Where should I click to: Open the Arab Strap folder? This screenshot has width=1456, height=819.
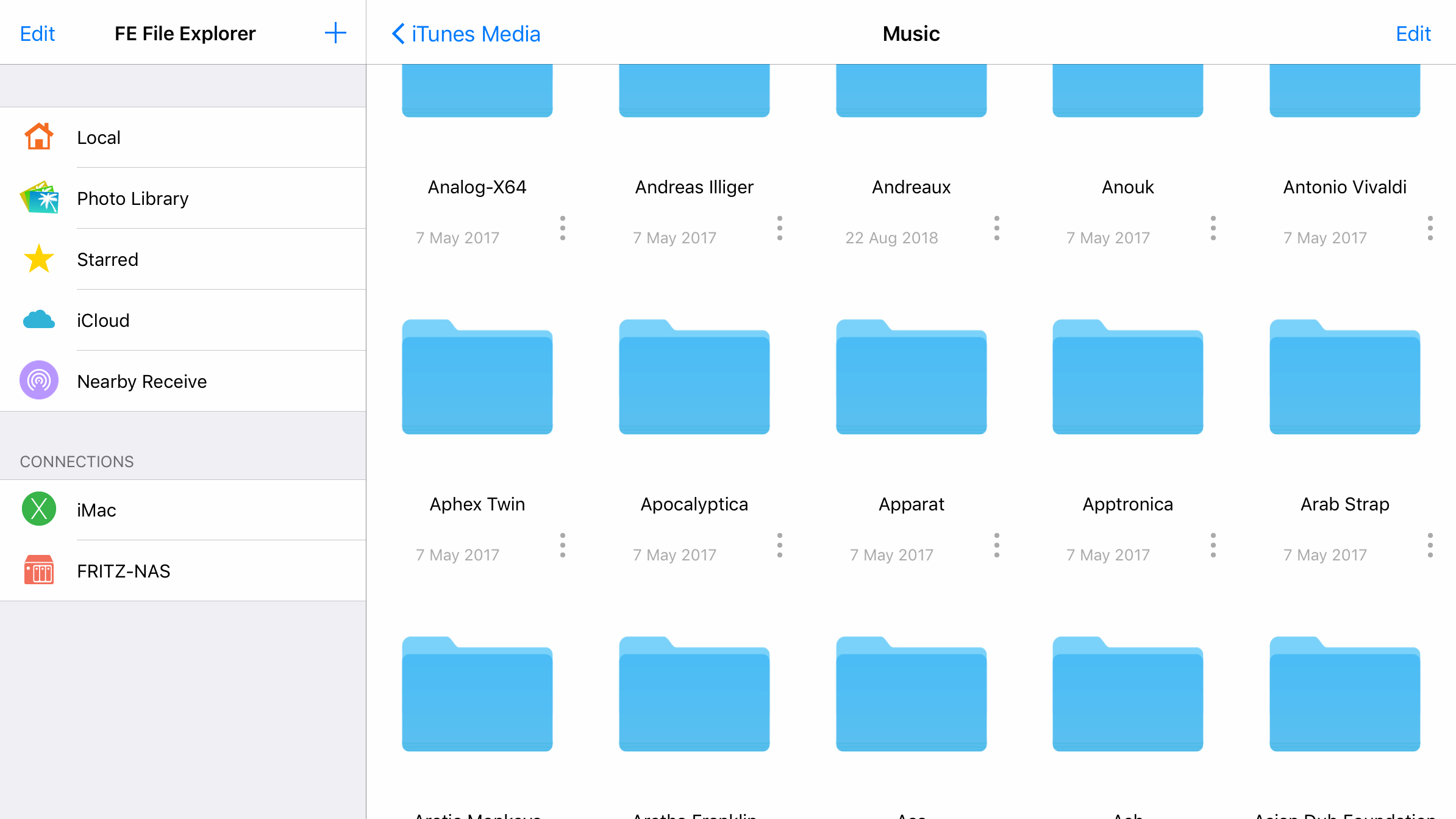coord(1345,376)
